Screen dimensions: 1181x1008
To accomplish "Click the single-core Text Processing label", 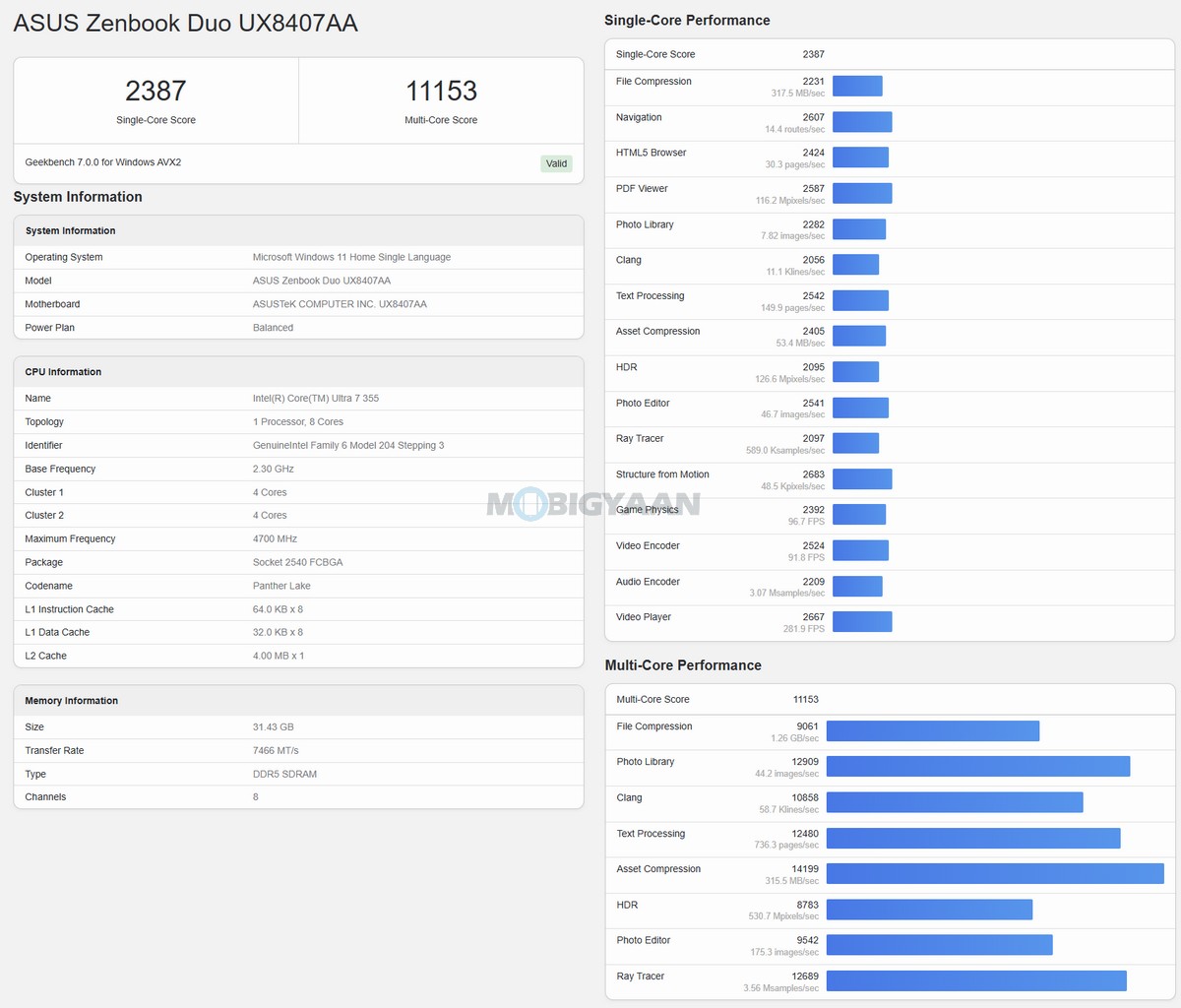I will tap(650, 295).
